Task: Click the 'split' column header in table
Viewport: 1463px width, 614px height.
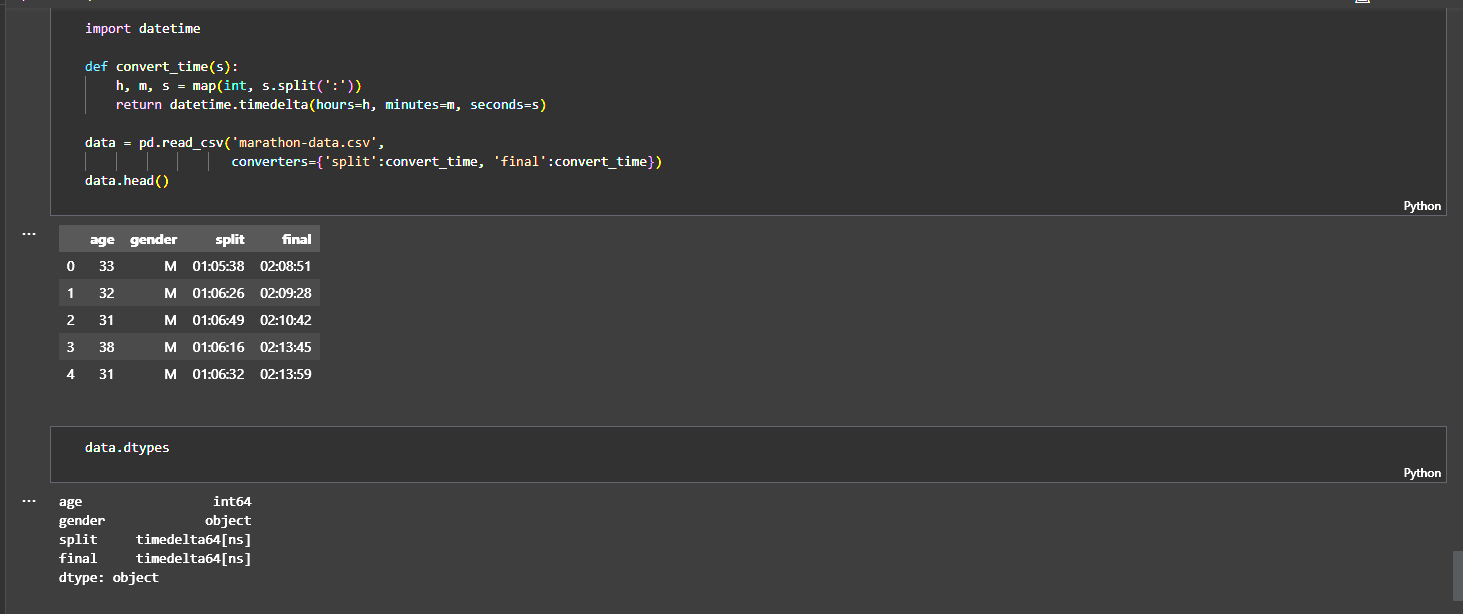Action: click(230, 239)
